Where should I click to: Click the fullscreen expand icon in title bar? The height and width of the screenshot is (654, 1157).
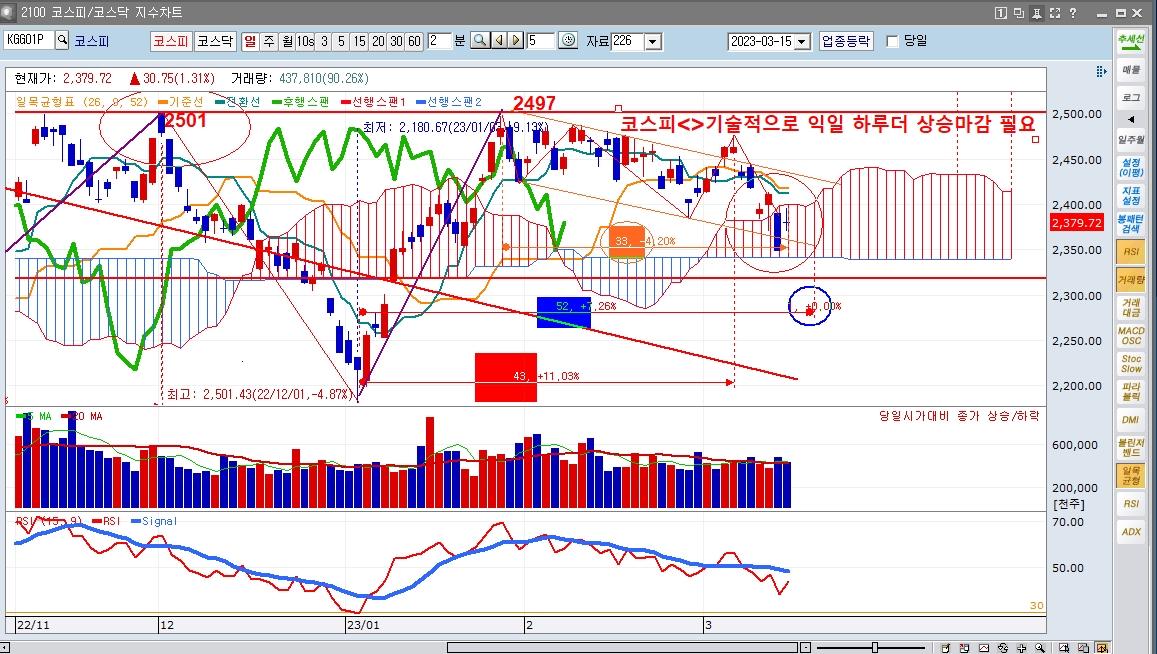[1054, 13]
